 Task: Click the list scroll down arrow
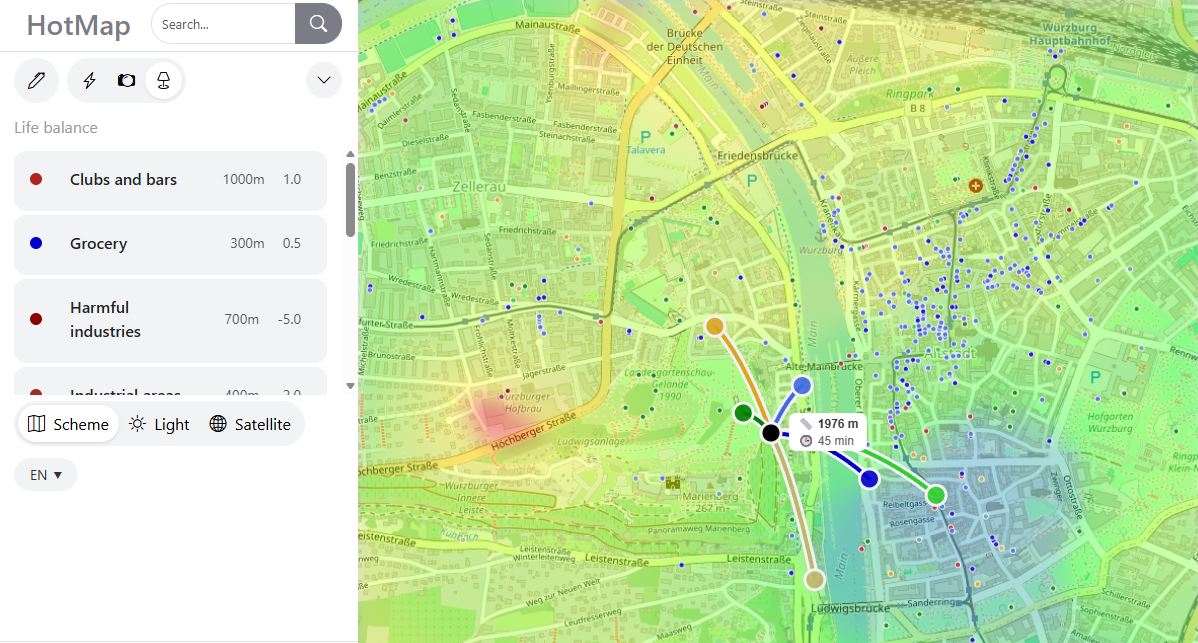(x=350, y=386)
